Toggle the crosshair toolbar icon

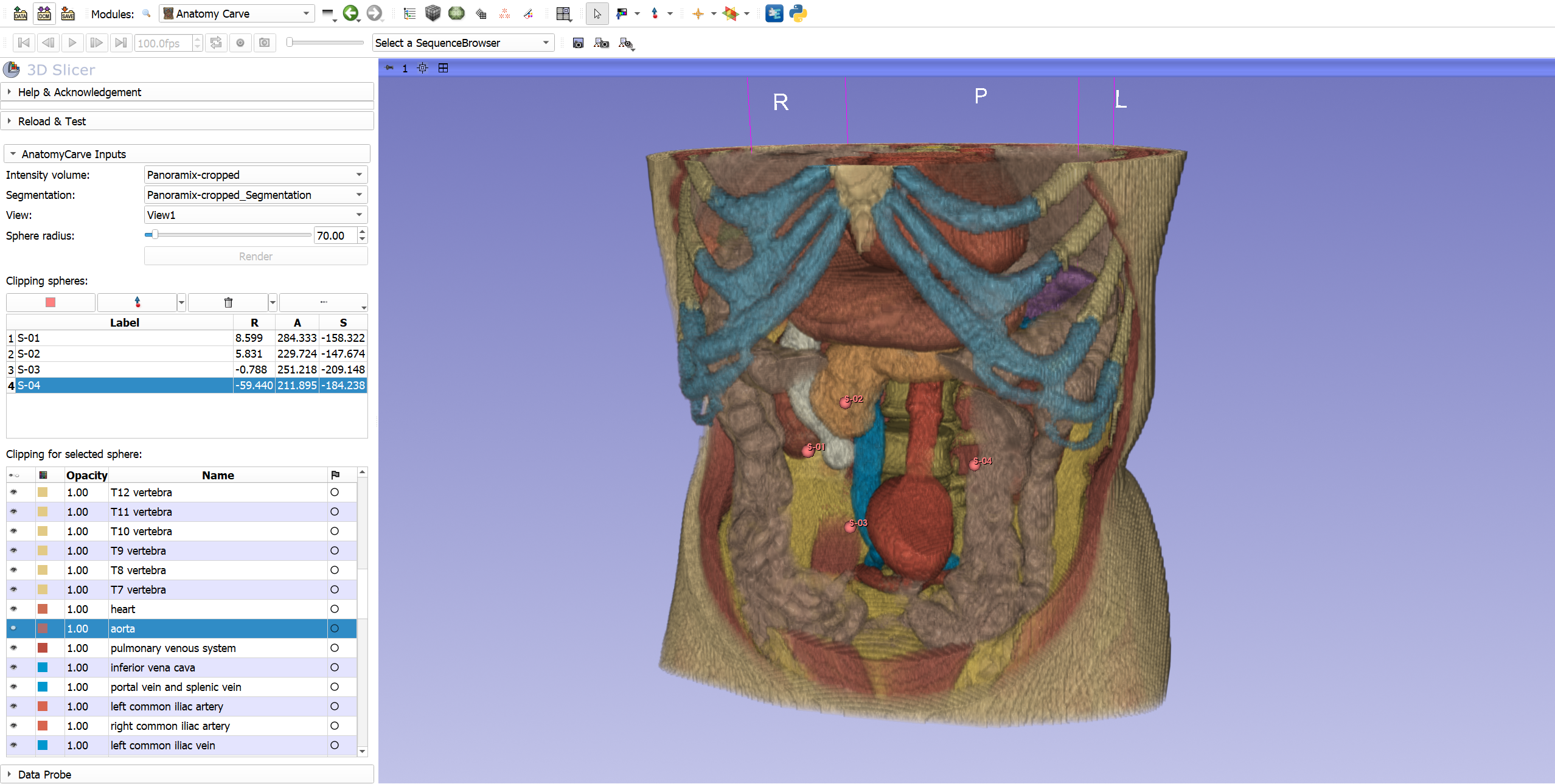tap(698, 13)
